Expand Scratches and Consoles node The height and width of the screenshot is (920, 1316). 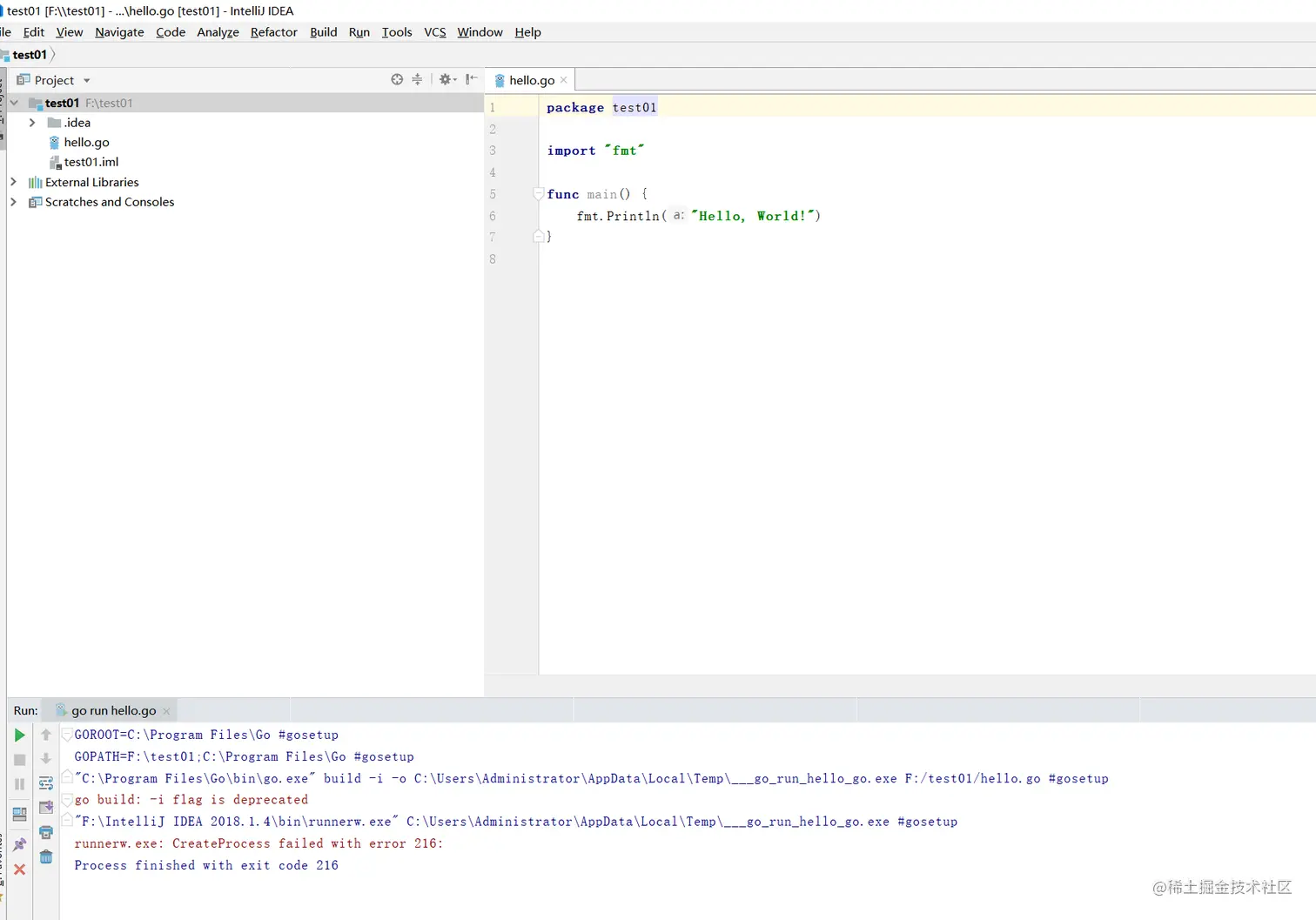coord(13,202)
